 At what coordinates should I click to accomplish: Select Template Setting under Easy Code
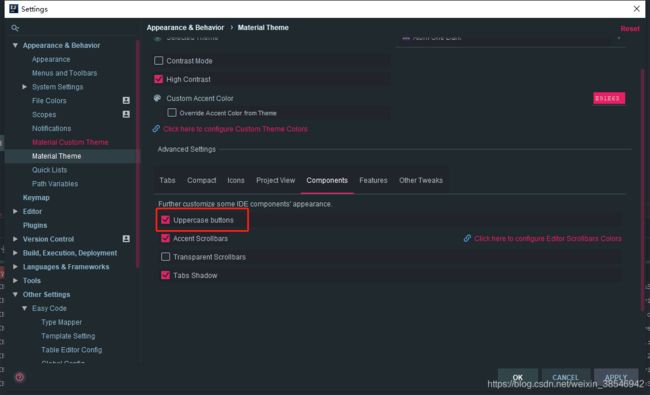(68, 336)
